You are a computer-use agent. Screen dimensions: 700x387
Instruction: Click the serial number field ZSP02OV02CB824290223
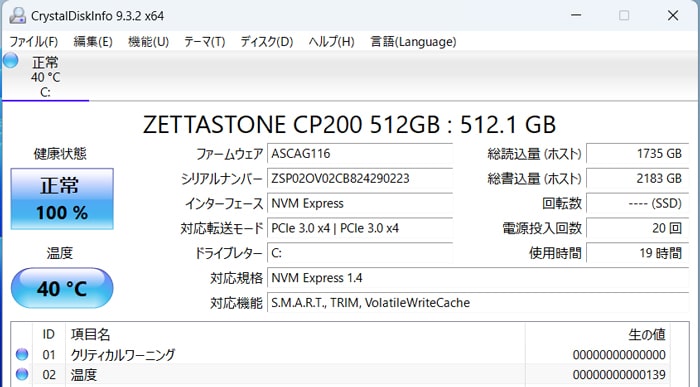click(360, 179)
